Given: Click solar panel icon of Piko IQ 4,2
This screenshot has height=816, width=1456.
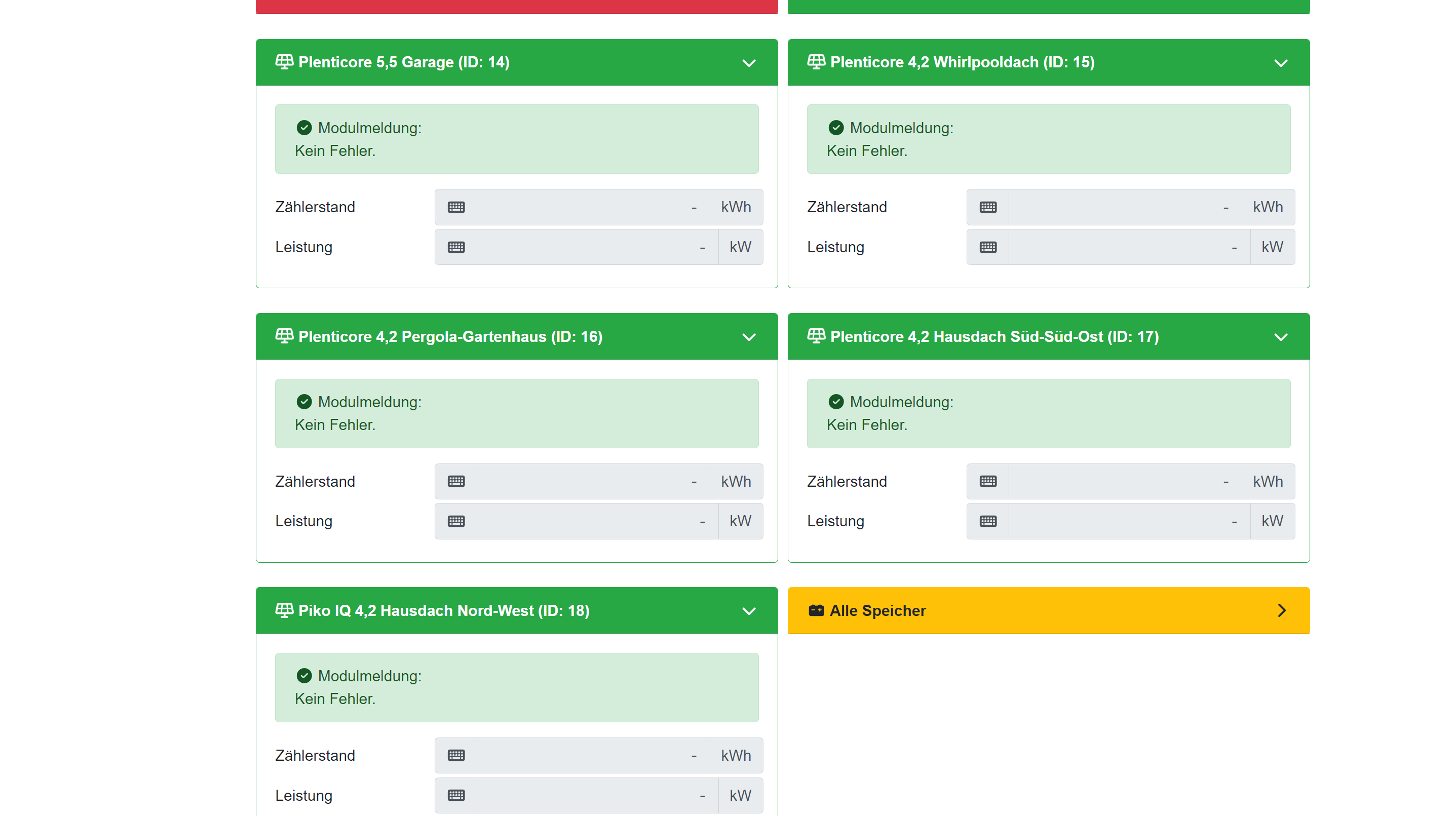Looking at the screenshot, I should coord(284,610).
